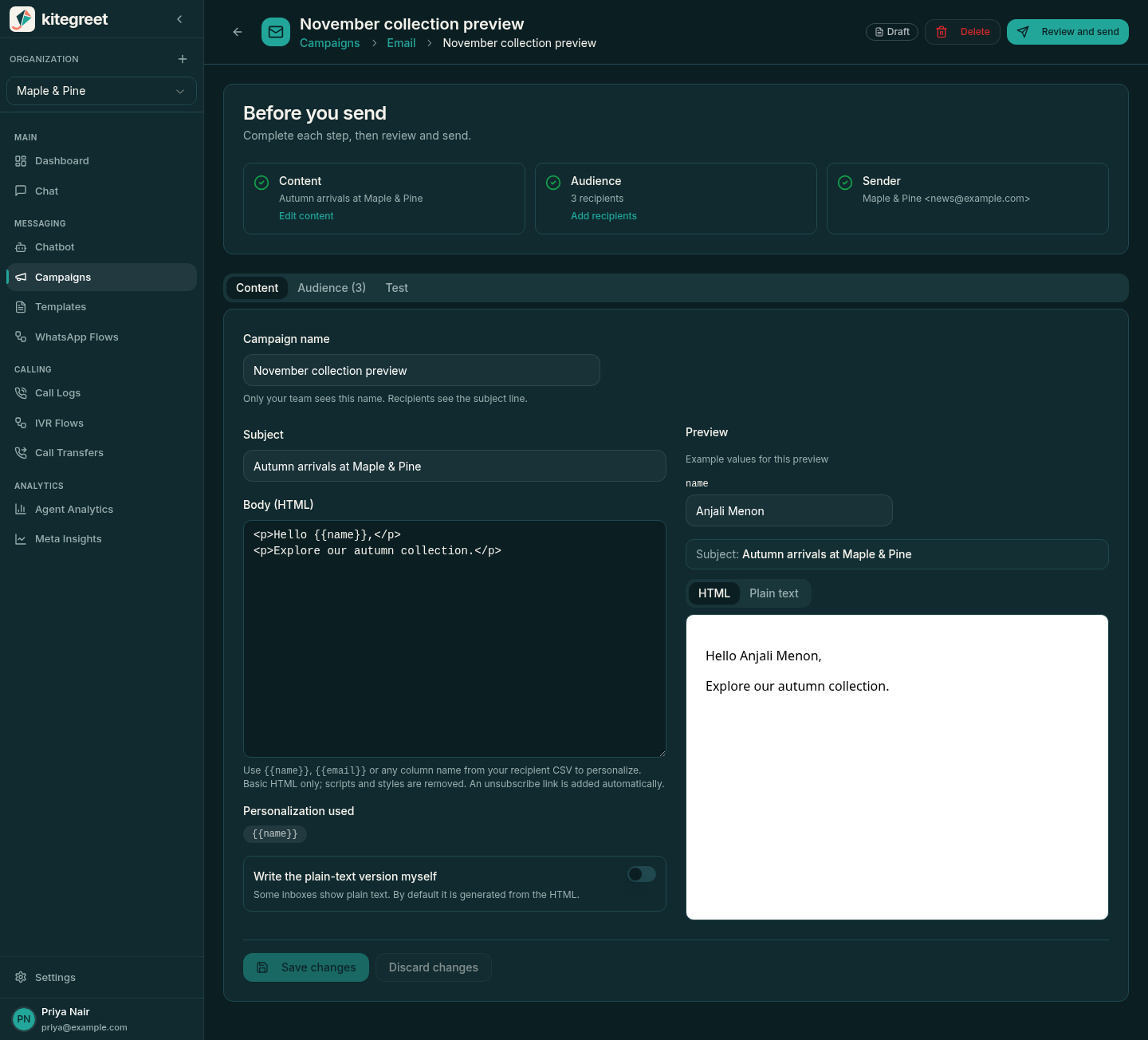Viewport: 1148px width, 1040px height.
Task: Click Discard changes button
Action: (x=434, y=967)
